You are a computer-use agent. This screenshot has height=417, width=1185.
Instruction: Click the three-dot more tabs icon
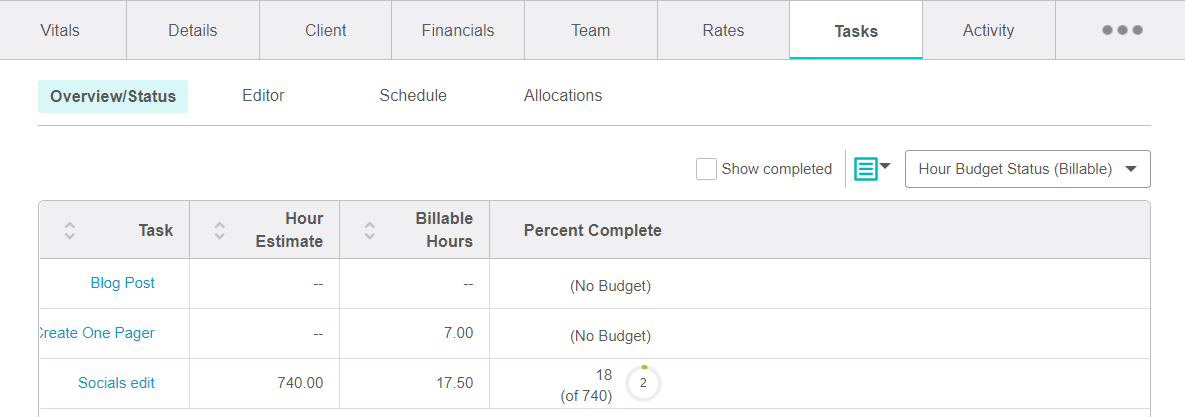1122,30
